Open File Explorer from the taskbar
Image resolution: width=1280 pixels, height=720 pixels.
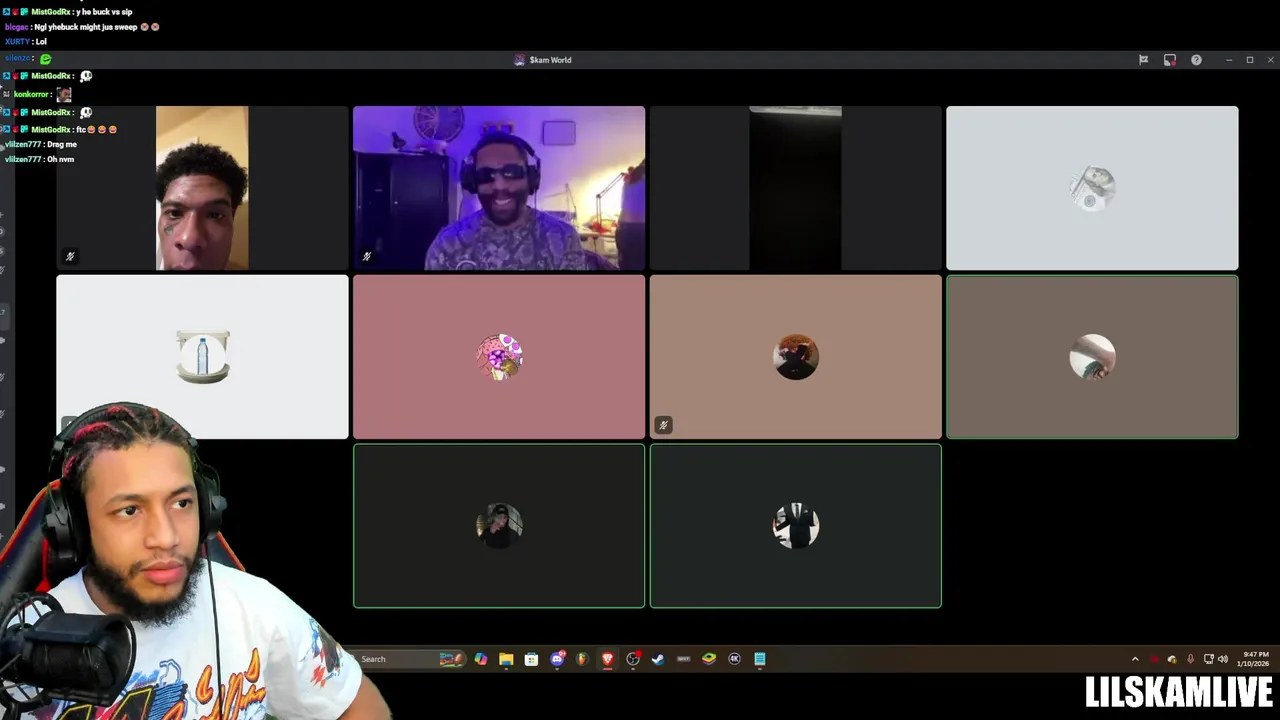[x=506, y=659]
